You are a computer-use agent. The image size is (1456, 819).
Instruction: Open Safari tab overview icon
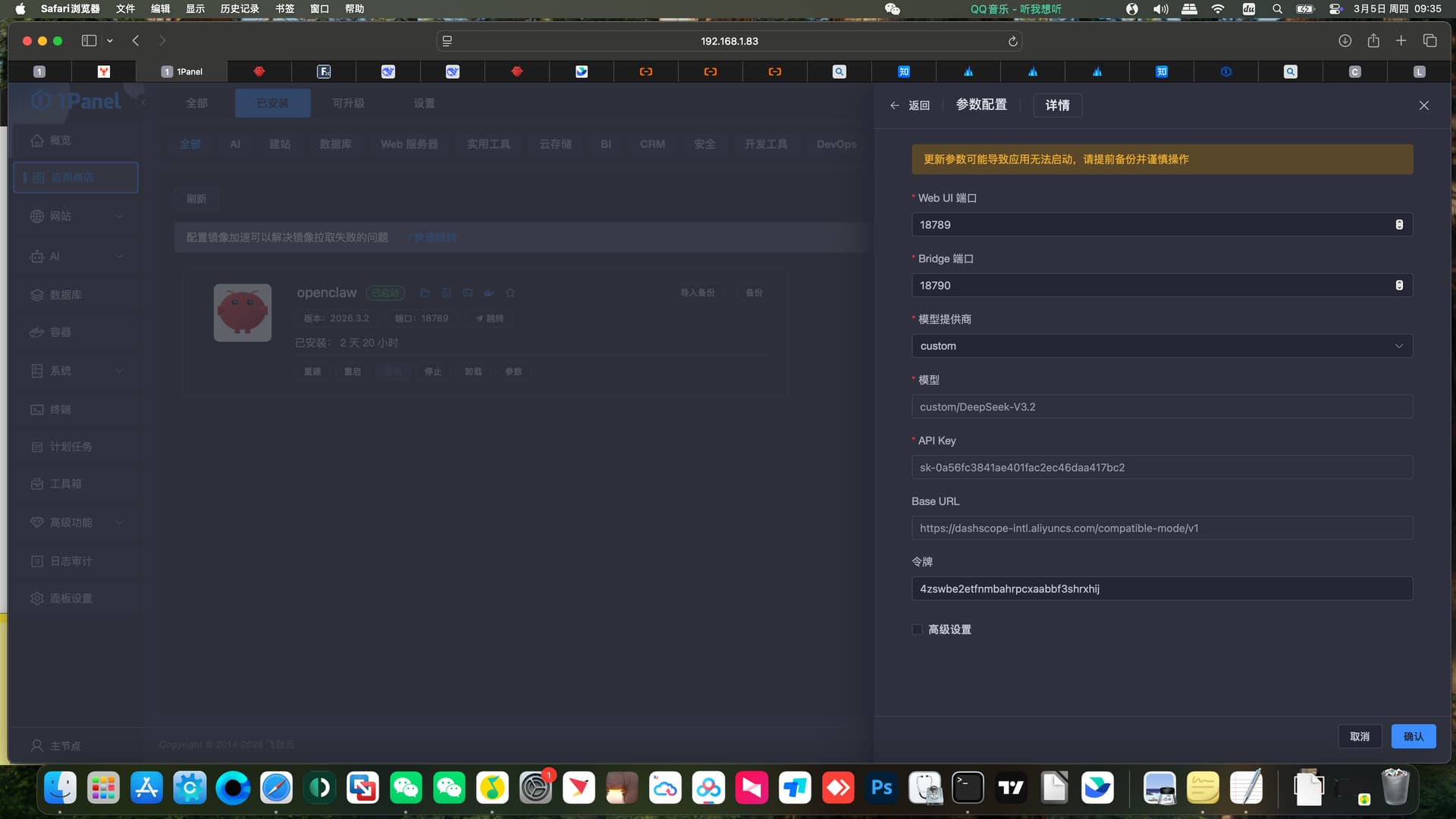pos(1429,41)
